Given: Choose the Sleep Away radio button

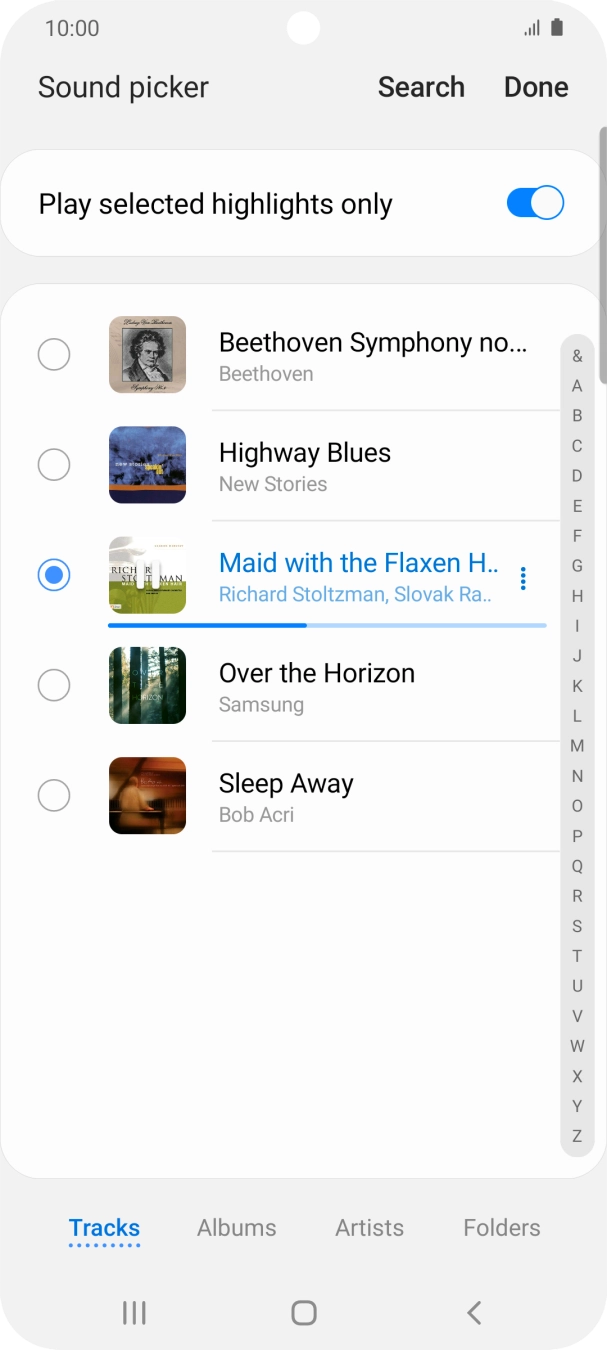Looking at the screenshot, I should [54, 796].
